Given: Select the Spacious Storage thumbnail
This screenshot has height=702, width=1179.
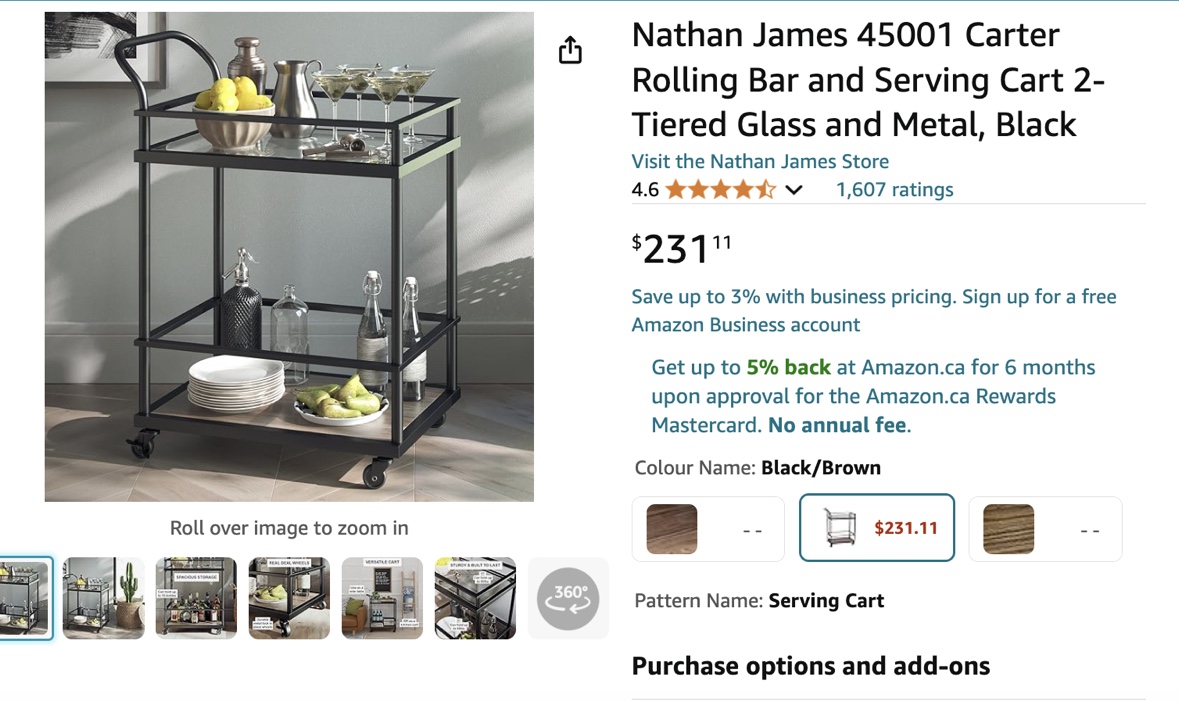Looking at the screenshot, I should (196, 598).
